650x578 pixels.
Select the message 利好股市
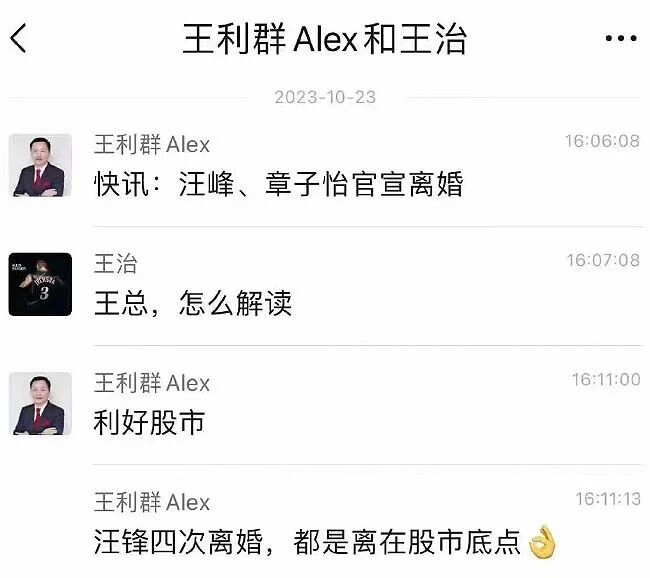149,423
